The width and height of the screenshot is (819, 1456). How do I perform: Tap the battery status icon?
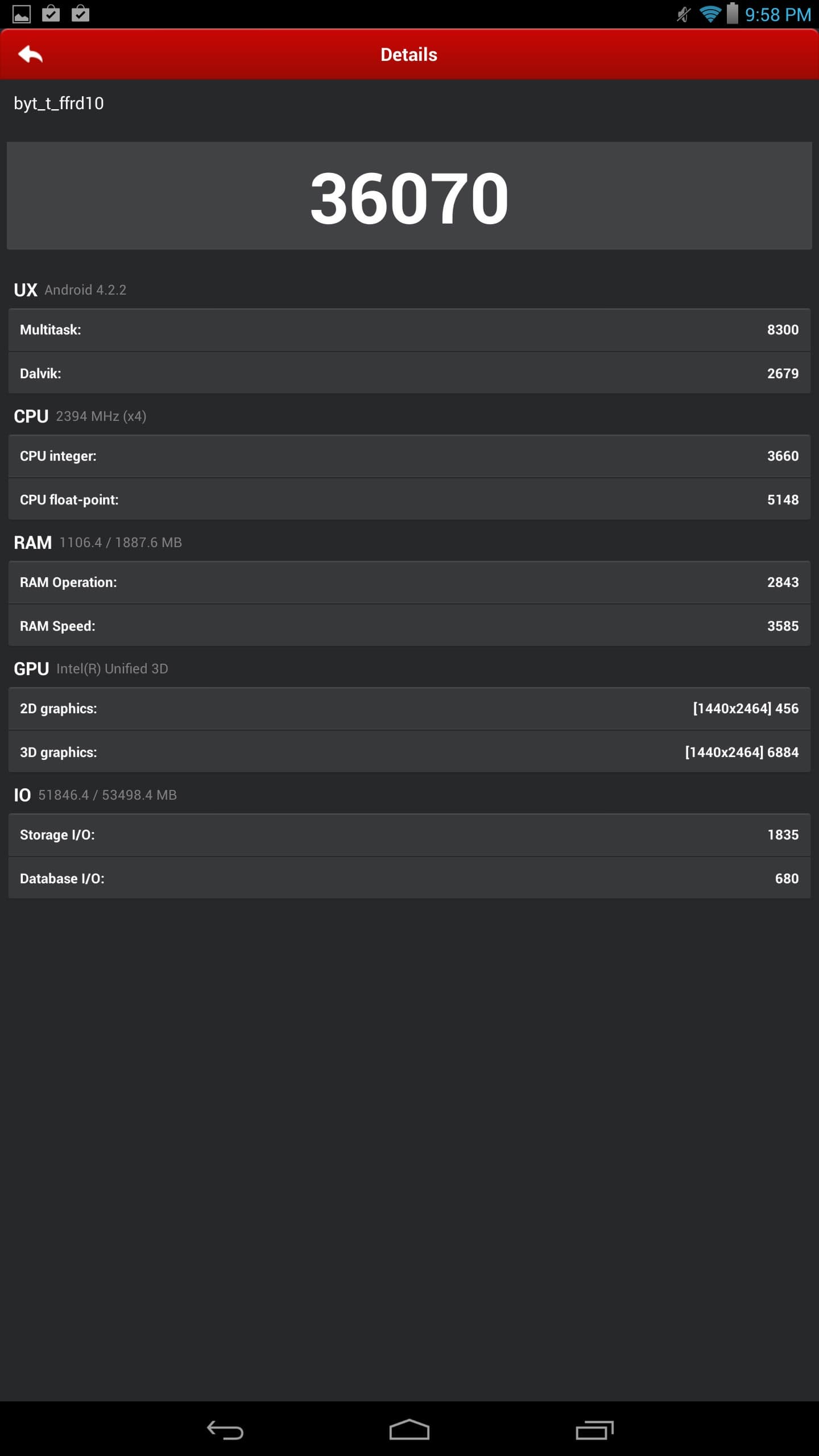733,14
